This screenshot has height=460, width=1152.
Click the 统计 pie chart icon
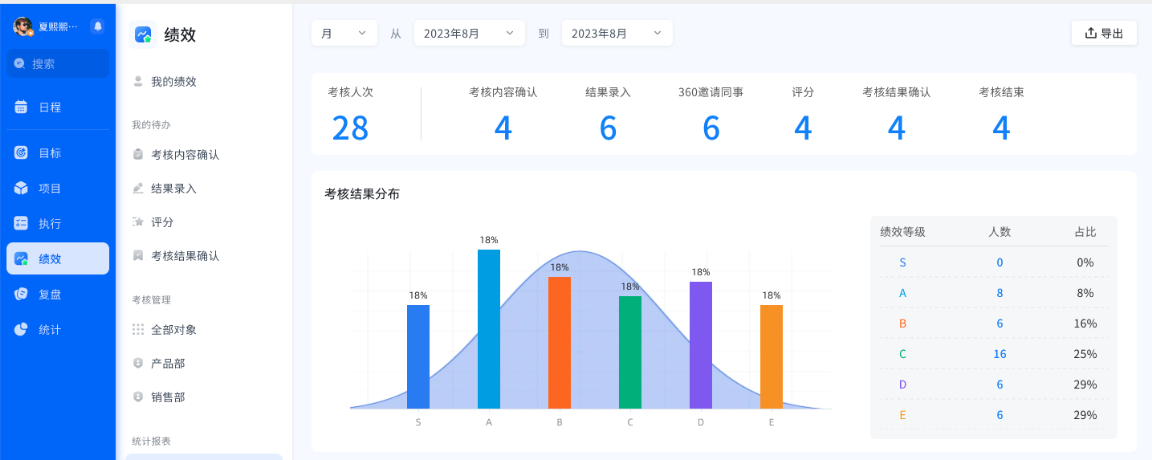(x=21, y=329)
